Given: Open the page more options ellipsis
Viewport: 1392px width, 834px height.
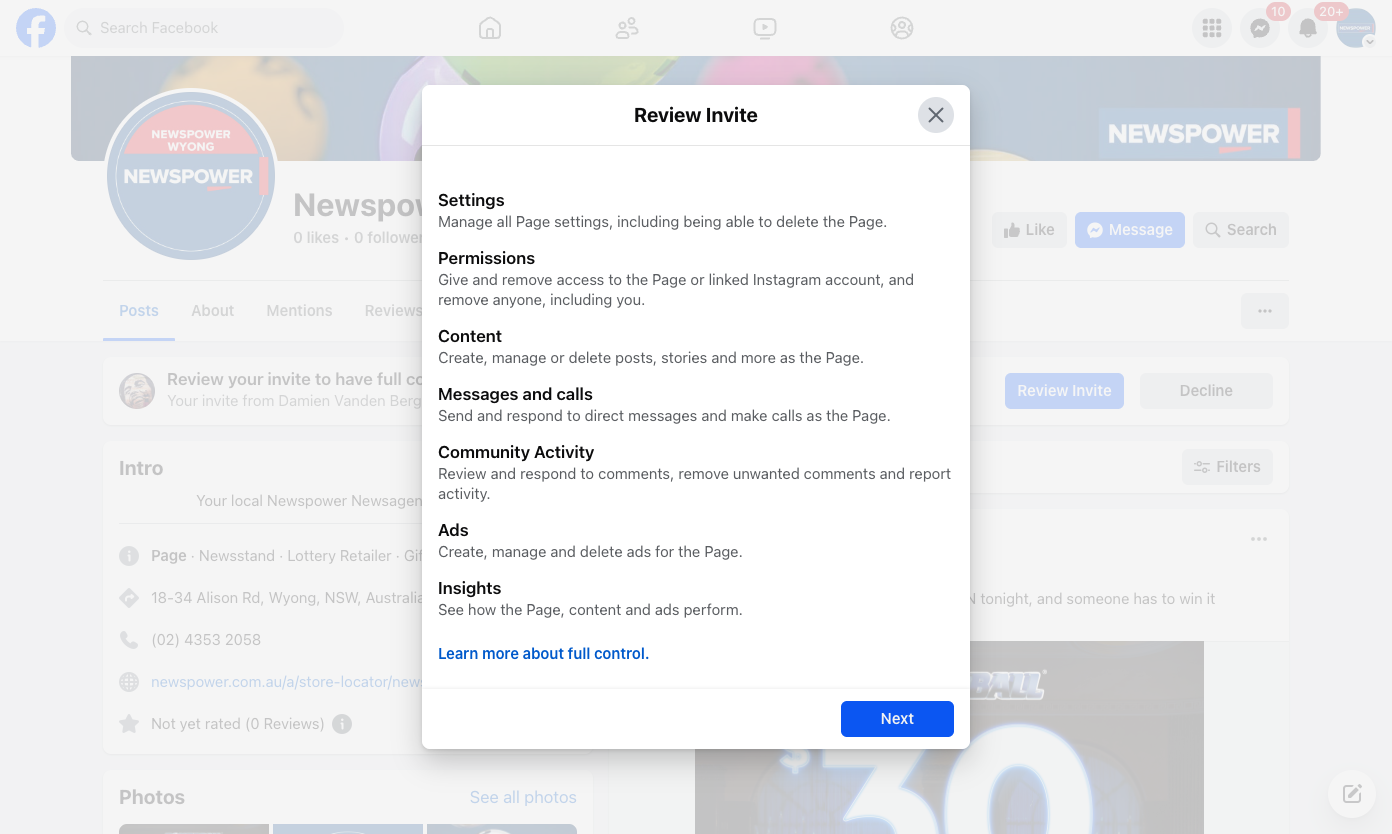Looking at the screenshot, I should [x=1265, y=311].
